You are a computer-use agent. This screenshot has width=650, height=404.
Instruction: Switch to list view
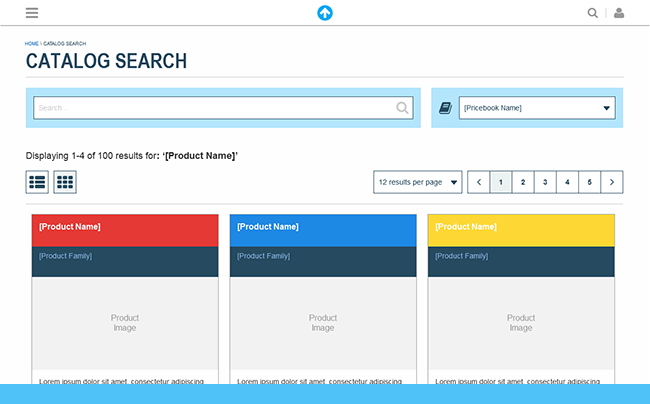[x=37, y=182]
